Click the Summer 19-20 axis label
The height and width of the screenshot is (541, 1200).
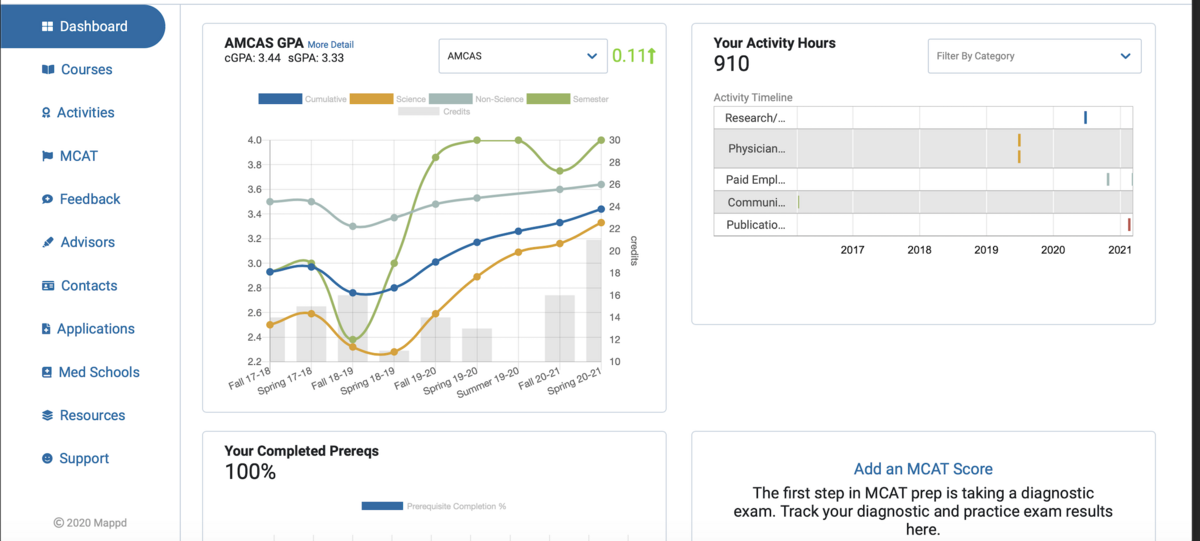pos(488,381)
